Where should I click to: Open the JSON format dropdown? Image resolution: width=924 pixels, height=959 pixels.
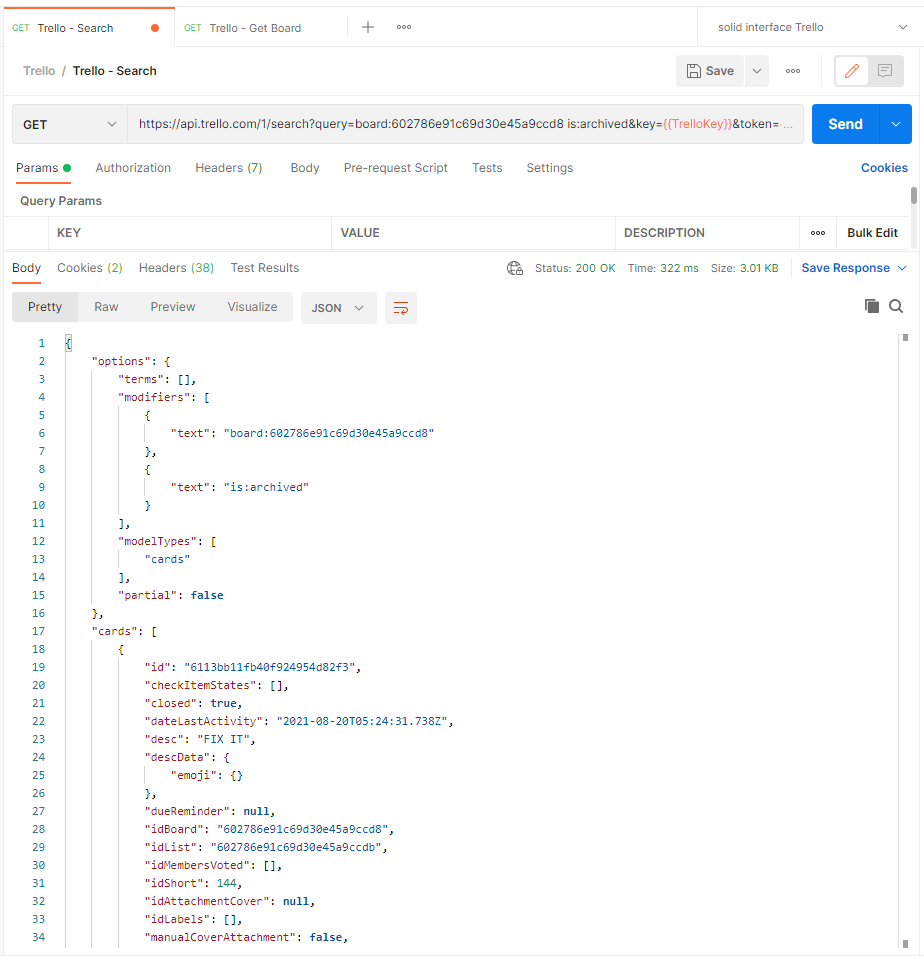[338, 308]
